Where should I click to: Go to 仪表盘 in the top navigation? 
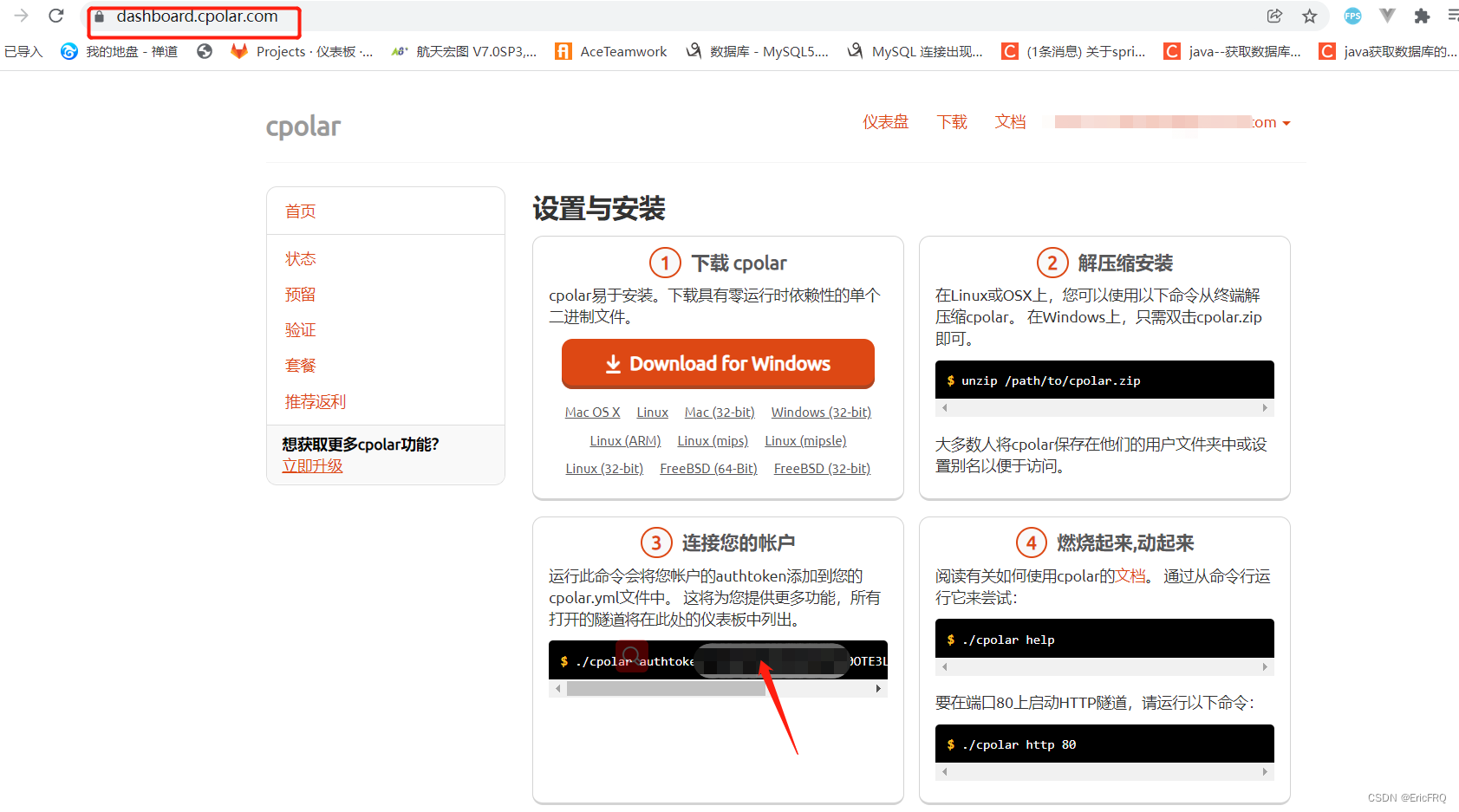[x=885, y=122]
